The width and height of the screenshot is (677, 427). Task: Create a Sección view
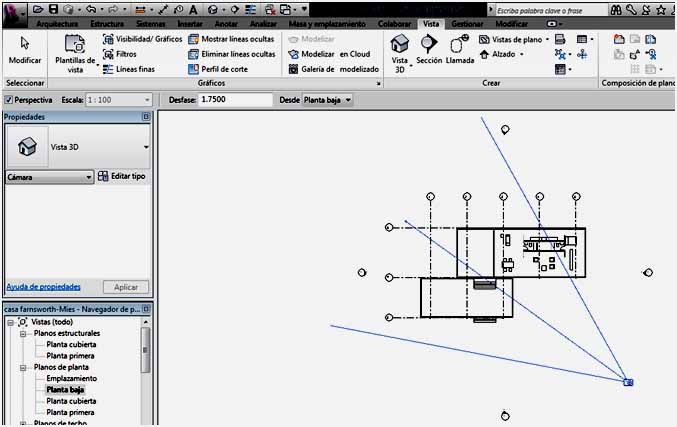pos(429,50)
